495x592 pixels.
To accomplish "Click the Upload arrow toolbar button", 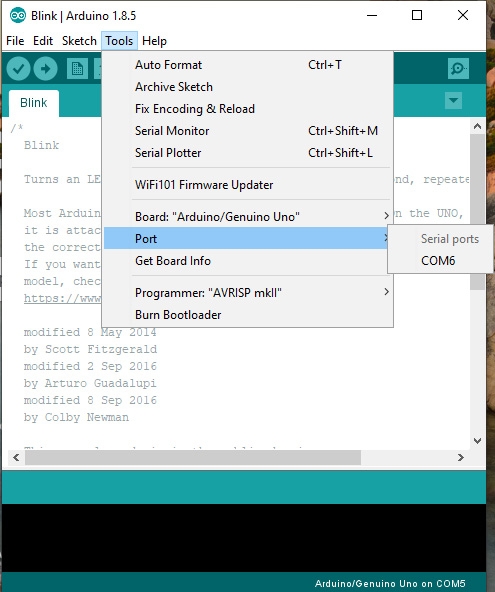I will [45, 69].
